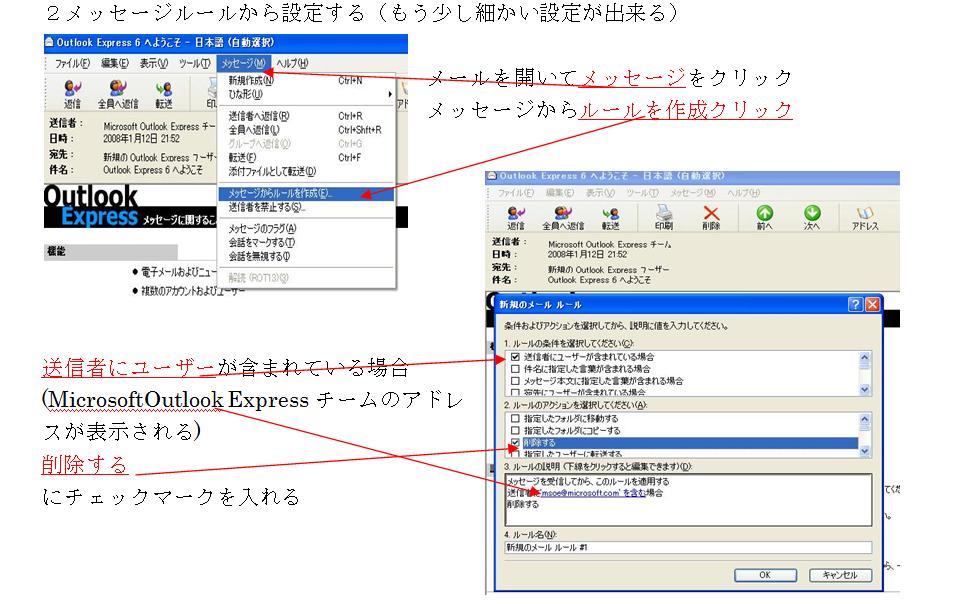Screen dimensions: 962x604
Task: Click the red Delete (削除) X icon
Action: point(711,218)
